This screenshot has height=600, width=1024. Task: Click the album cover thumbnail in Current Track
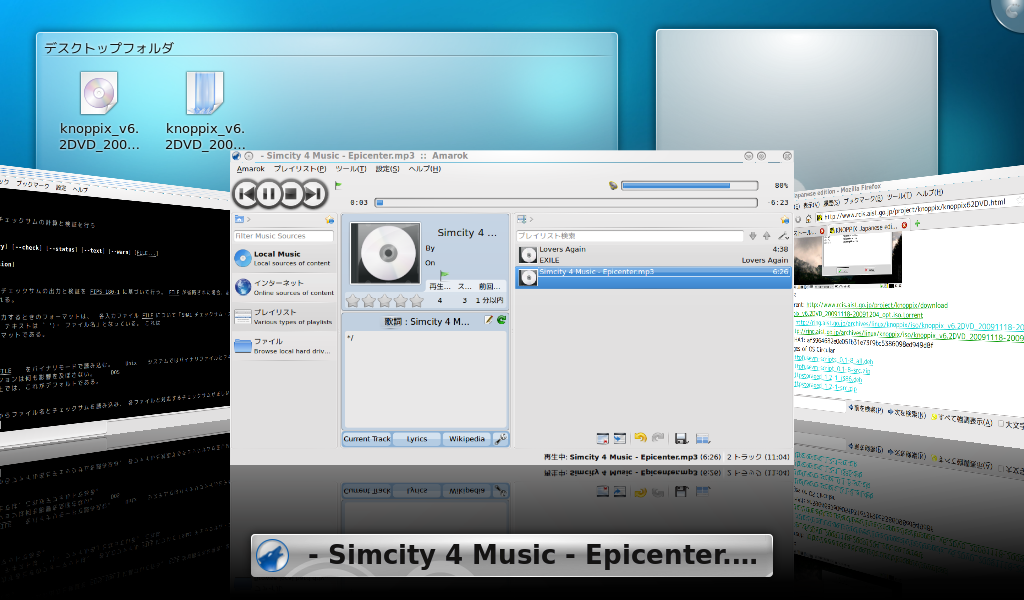click(385, 253)
